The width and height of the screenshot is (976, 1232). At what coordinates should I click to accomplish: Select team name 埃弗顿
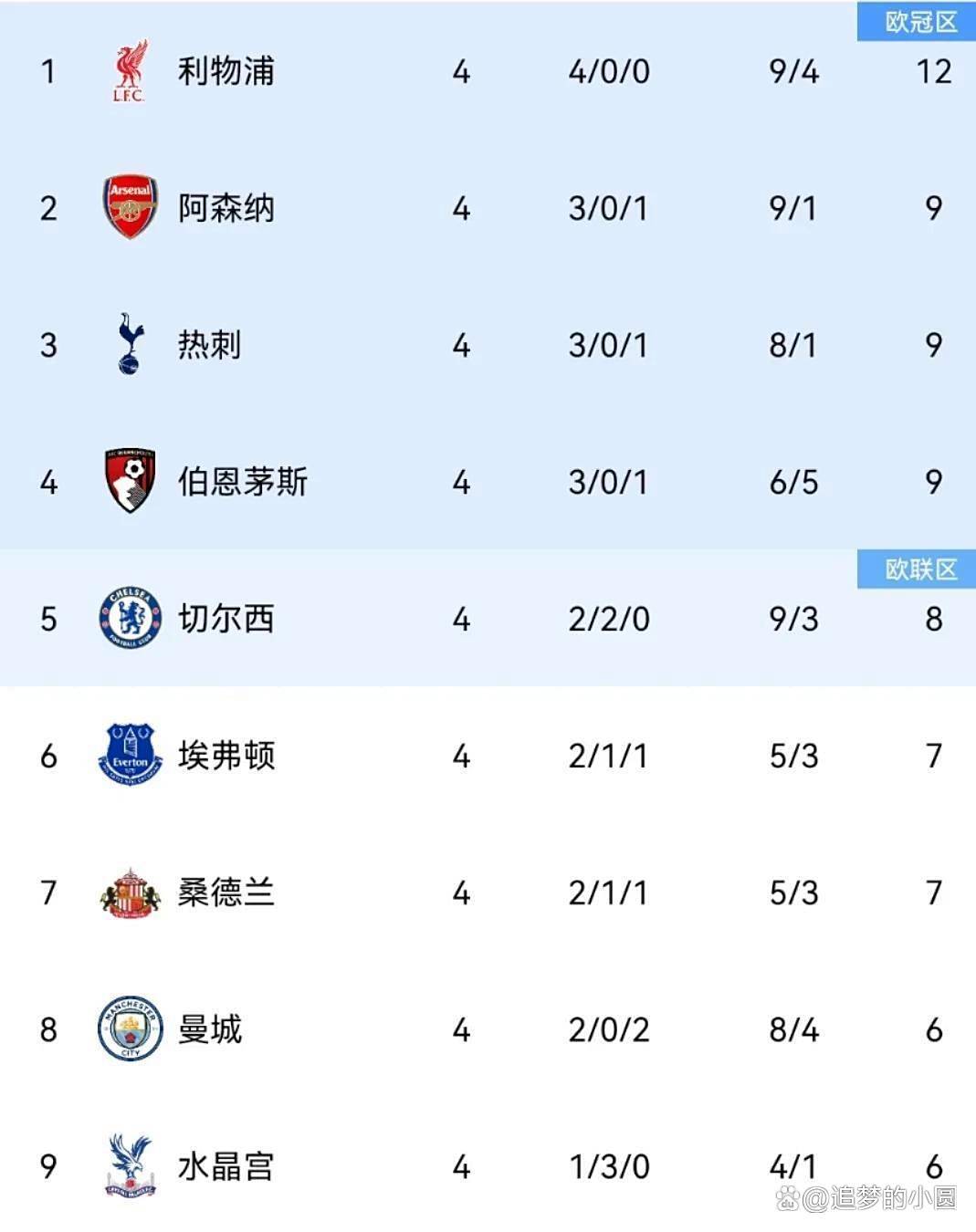[226, 756]
